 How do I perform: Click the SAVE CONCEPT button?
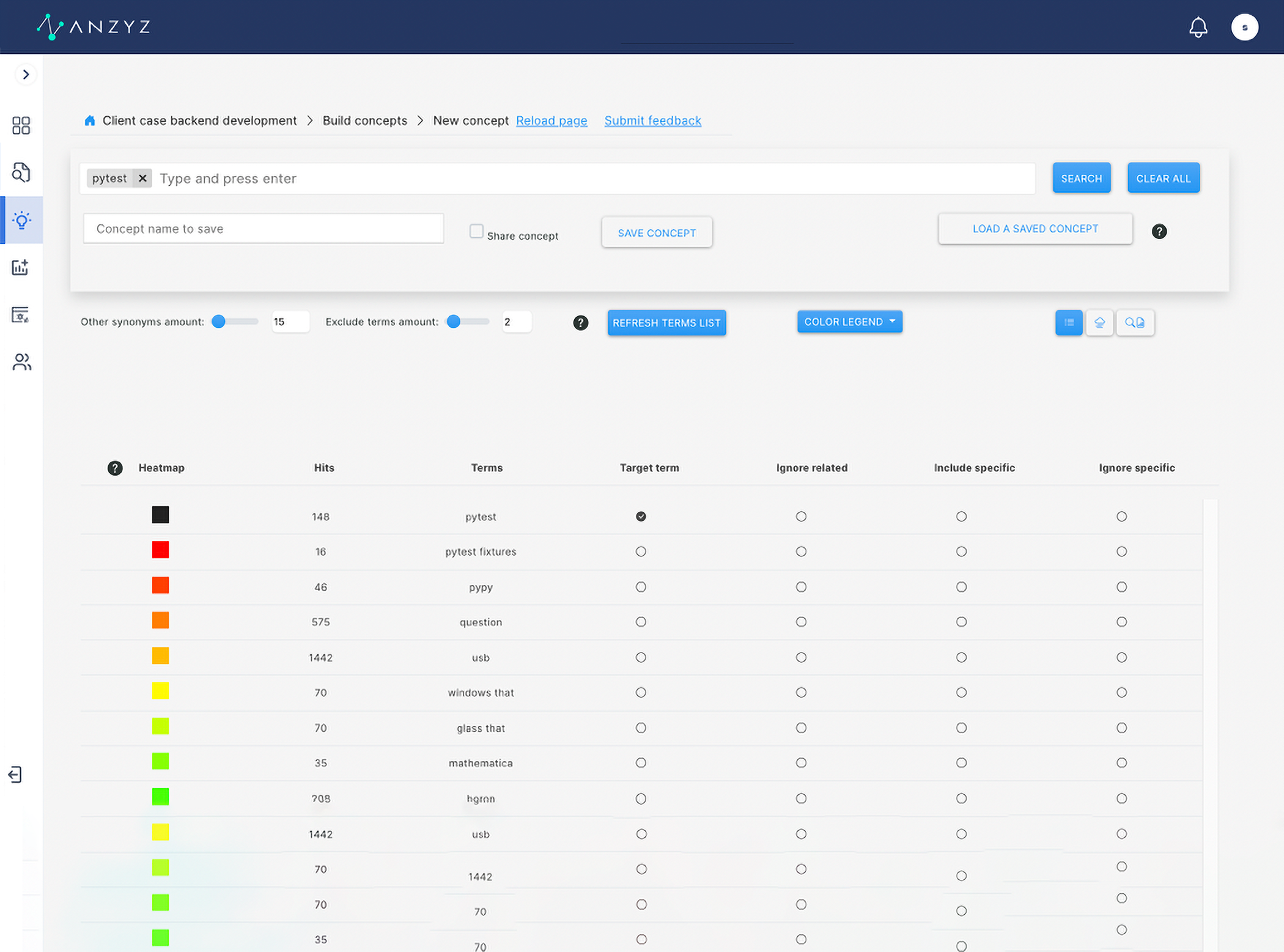click(x=657, y=232)
